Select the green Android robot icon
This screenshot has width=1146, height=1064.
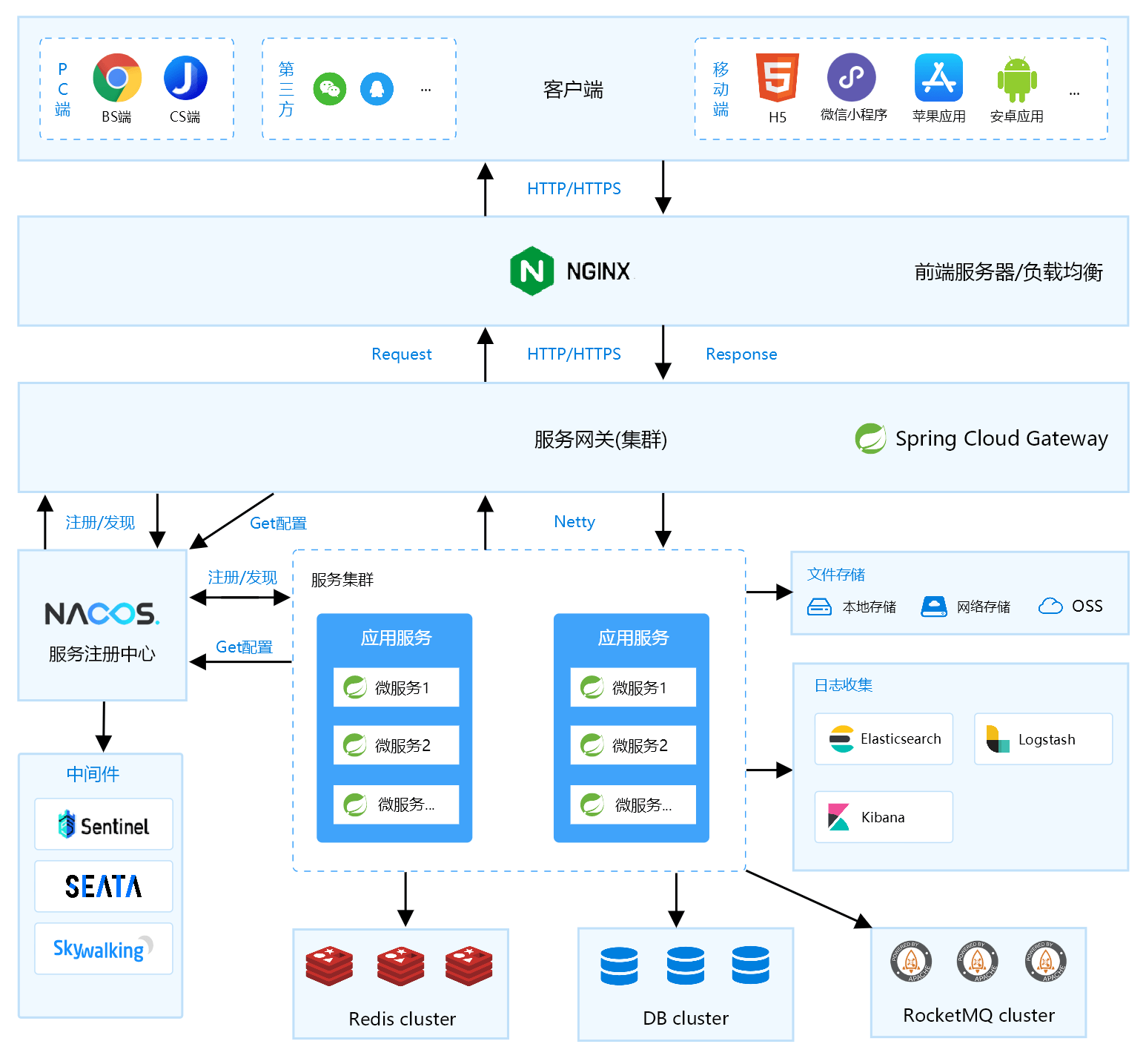coord(1017,79)
